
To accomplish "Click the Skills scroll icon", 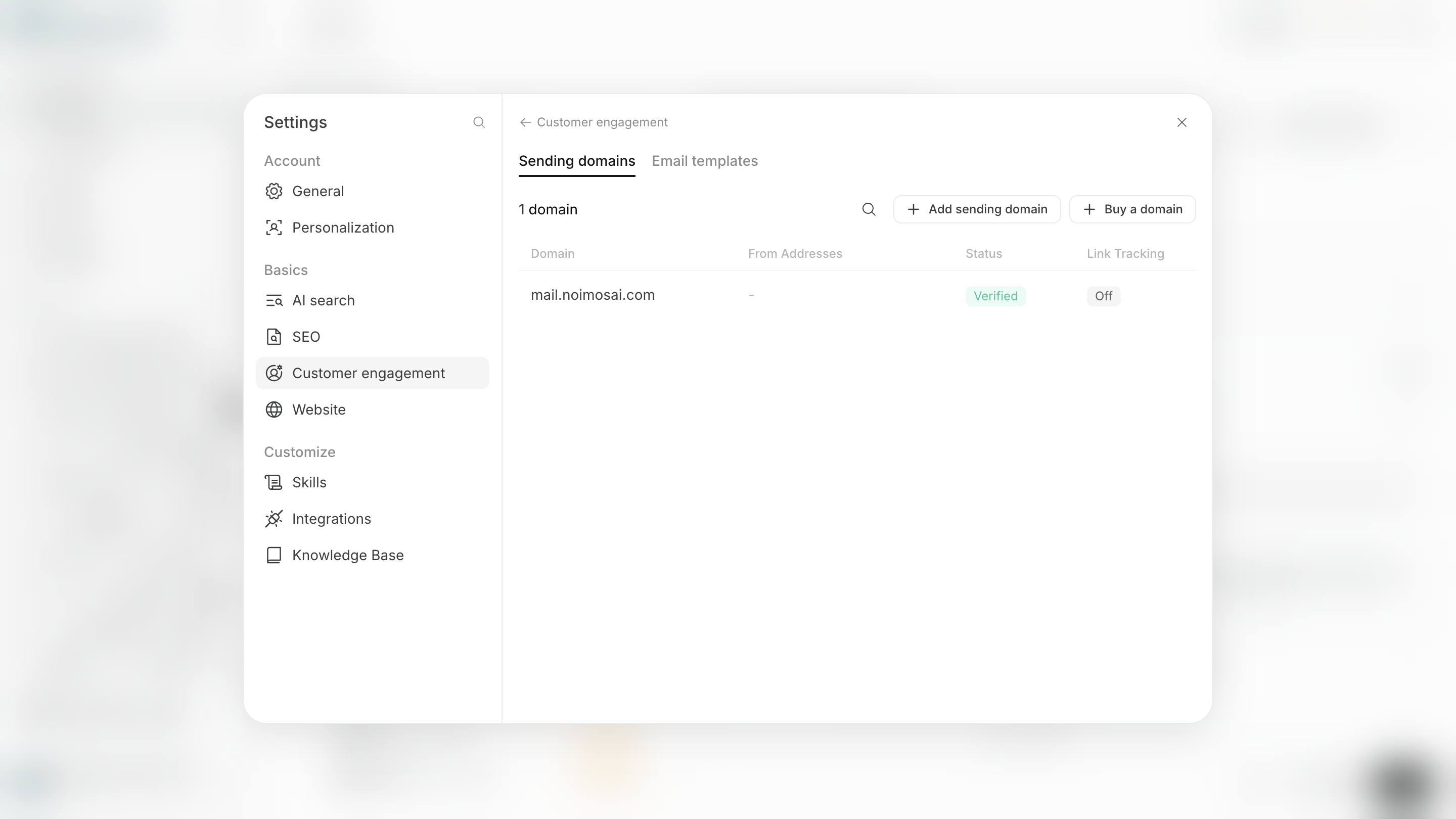I will [274, 482].
